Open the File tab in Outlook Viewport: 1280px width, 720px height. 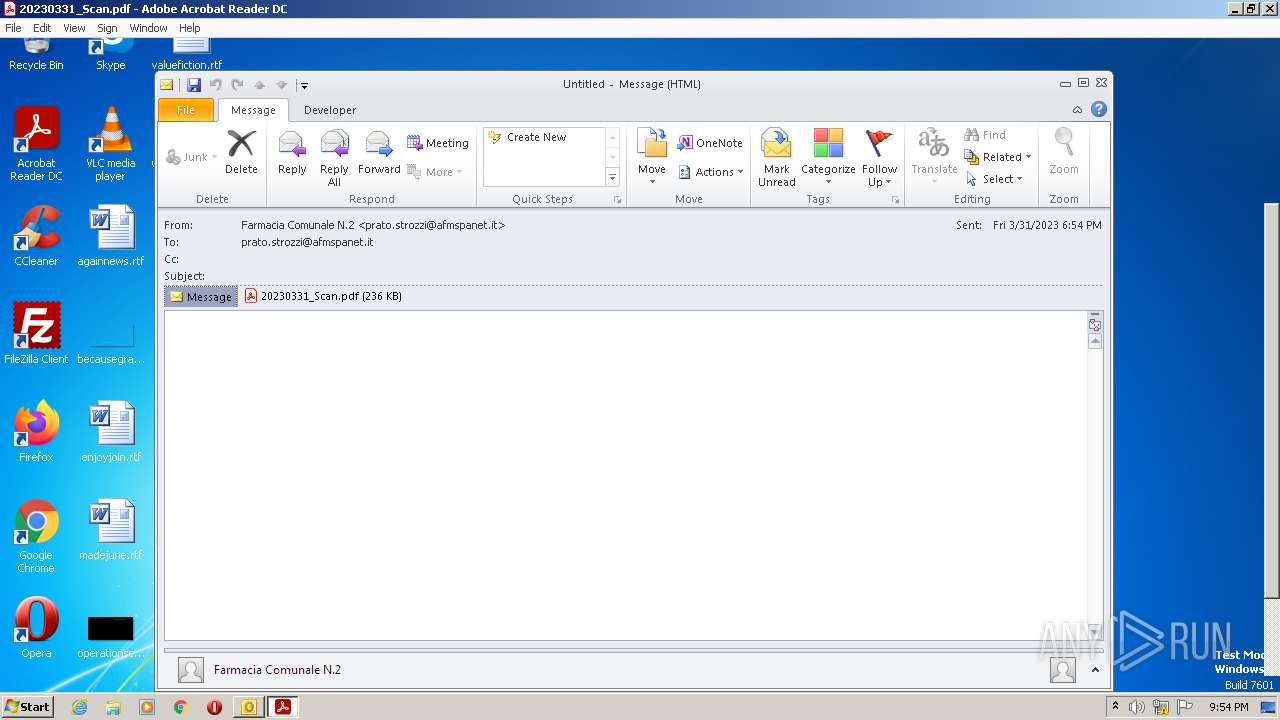[x=186, y=110]
